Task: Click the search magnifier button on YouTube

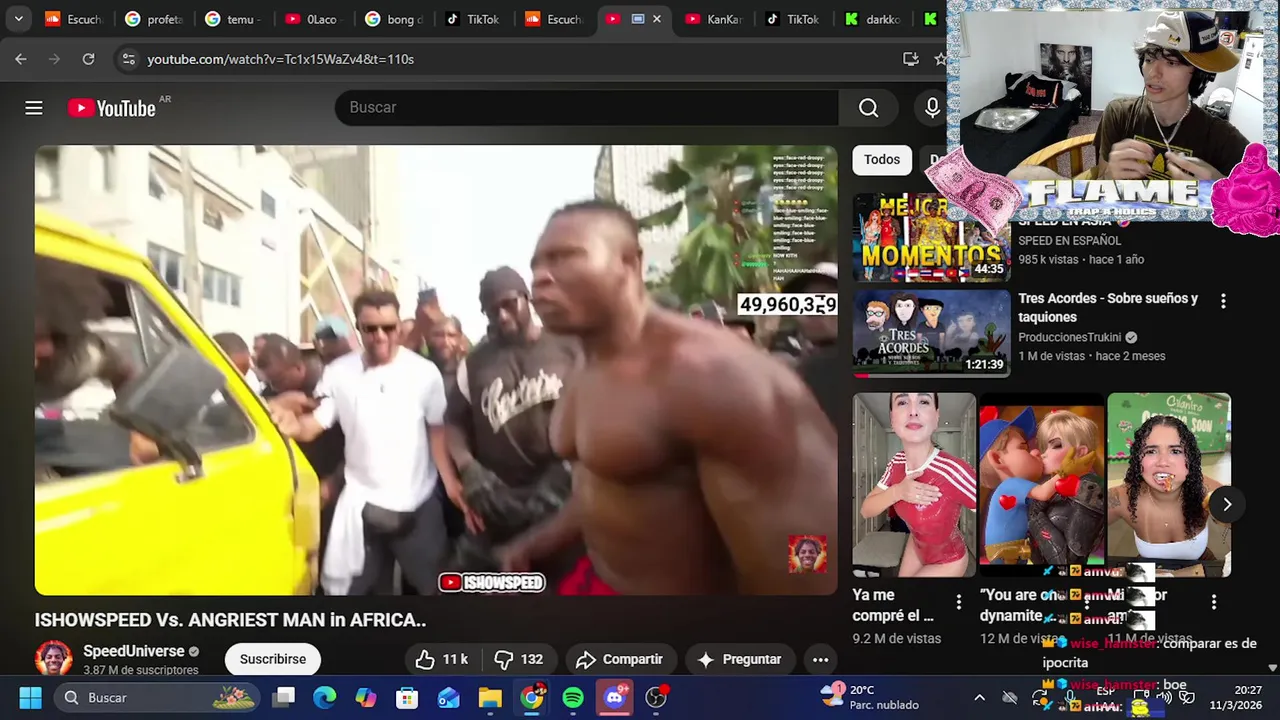Action: point(868,108)
